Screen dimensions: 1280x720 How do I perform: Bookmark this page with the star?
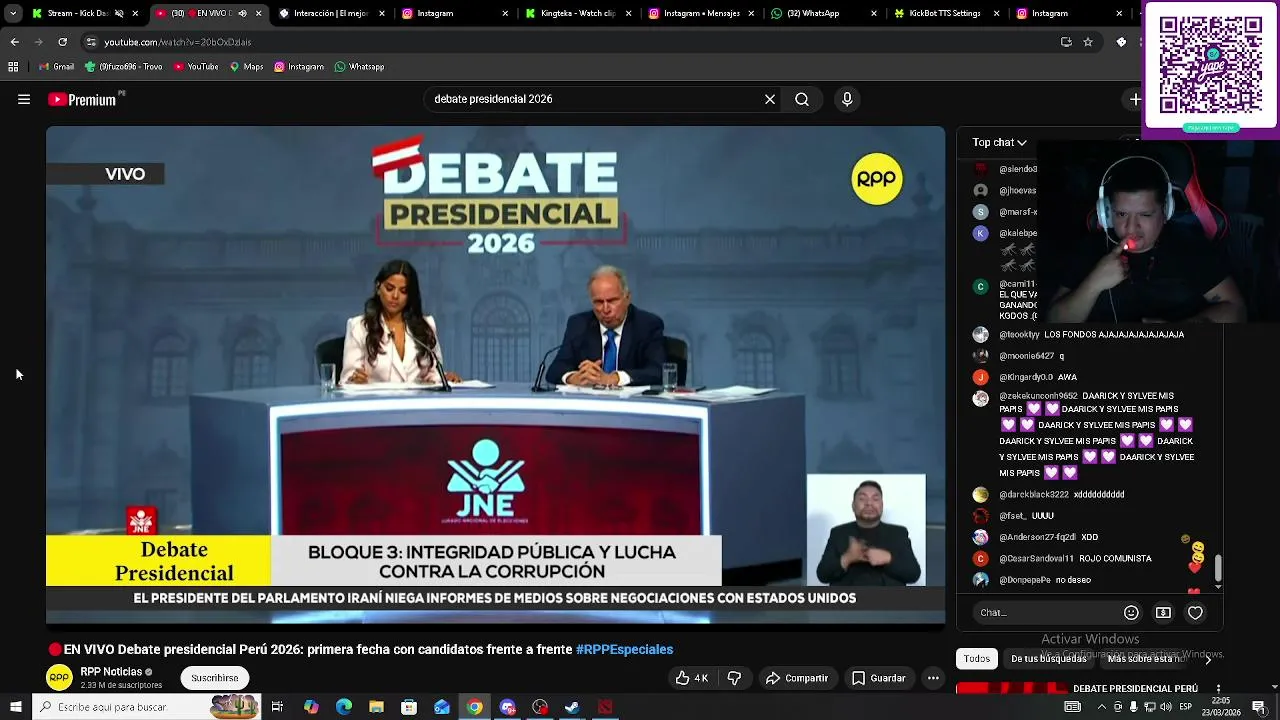coord(1088,42)
